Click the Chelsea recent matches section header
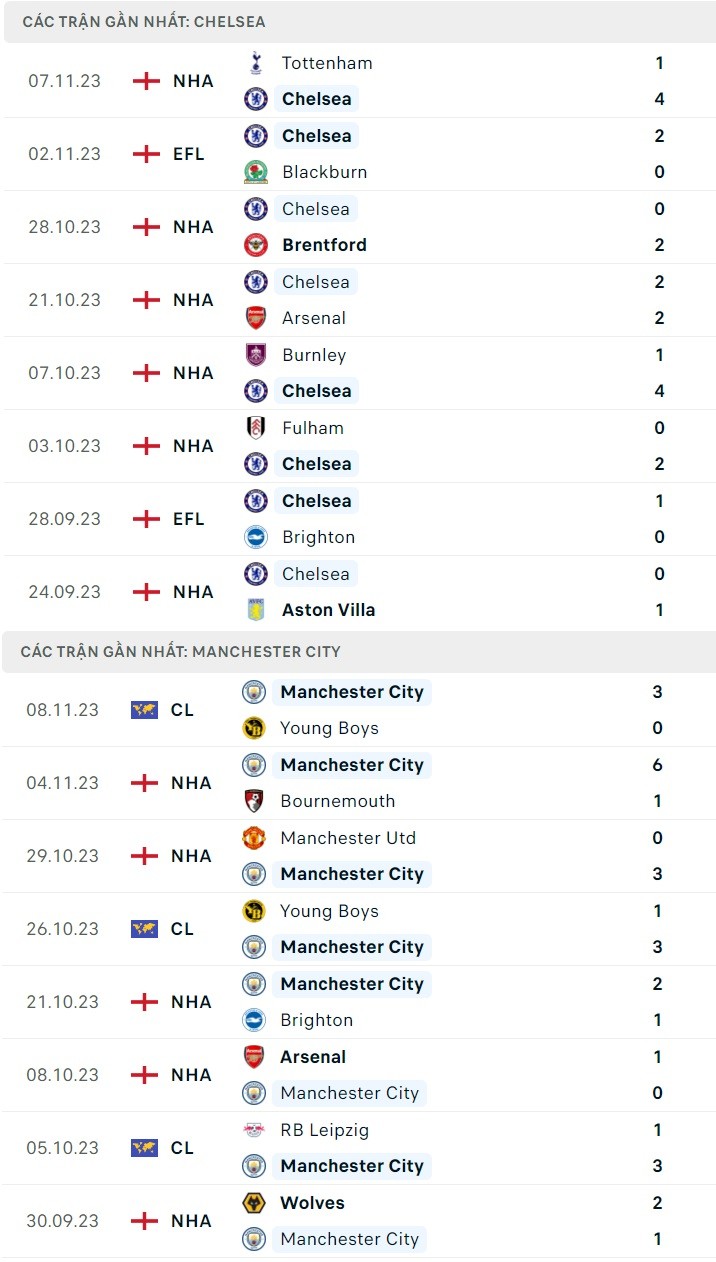Viewport: 716px width, 1262px height. tap(143, 22)
